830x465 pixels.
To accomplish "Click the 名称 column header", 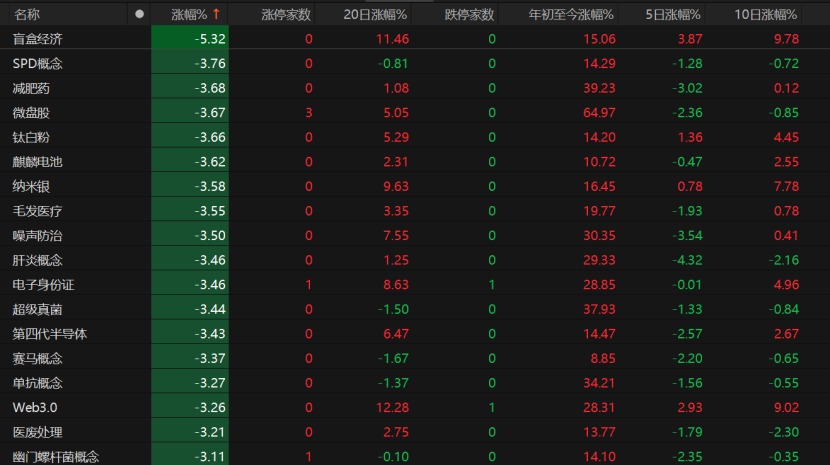I will pos(27,15).
